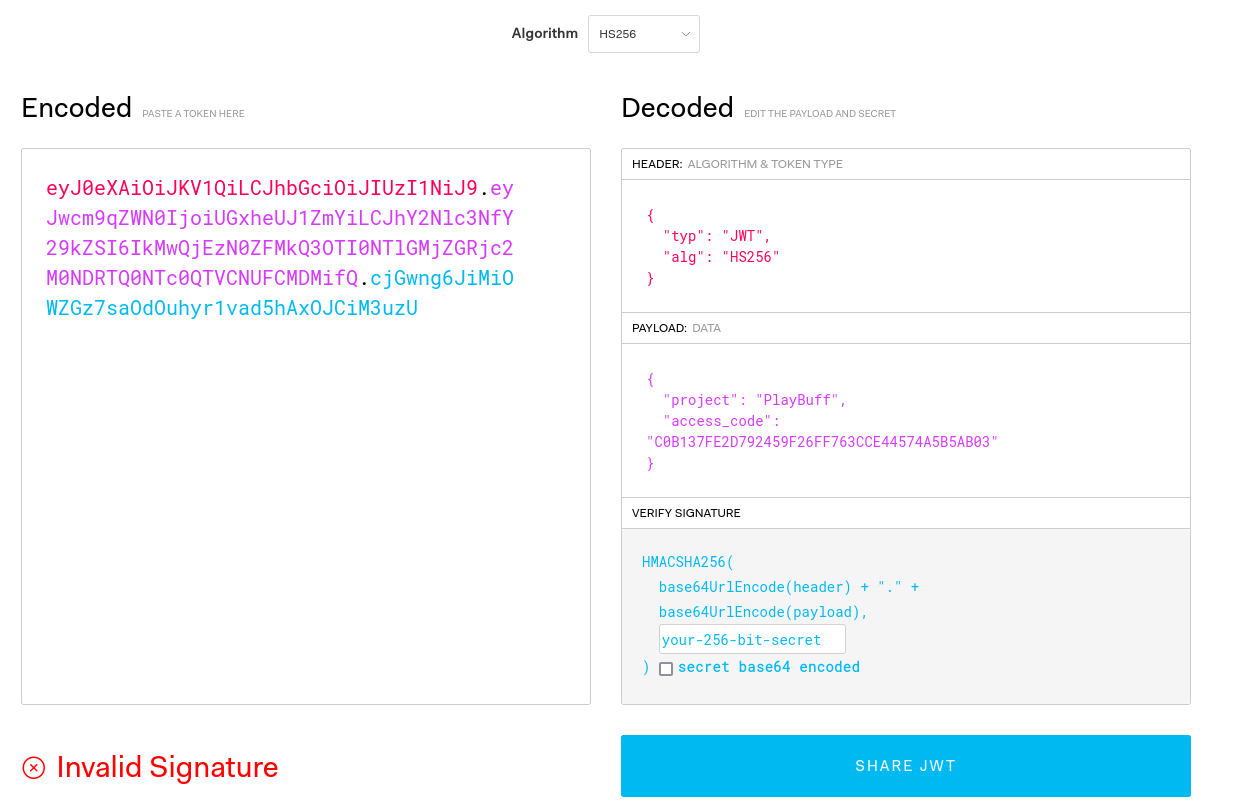This screenshot has height=803, width=1238.
Task: Click the your-256-bit-secret input field
Action: tap(752, 640)
